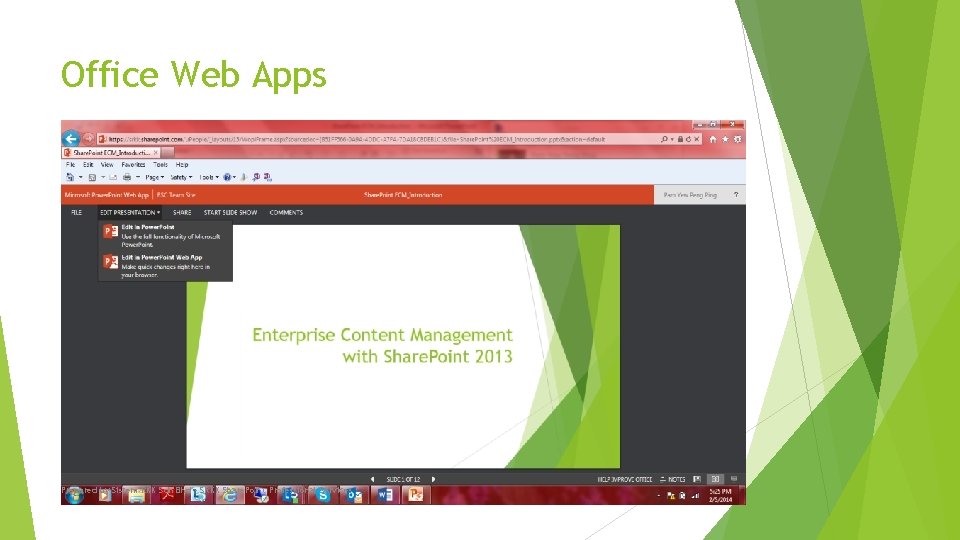Click START SLIDE SHOW
This screenshot has width=960, height=540.
pos(230,212)
